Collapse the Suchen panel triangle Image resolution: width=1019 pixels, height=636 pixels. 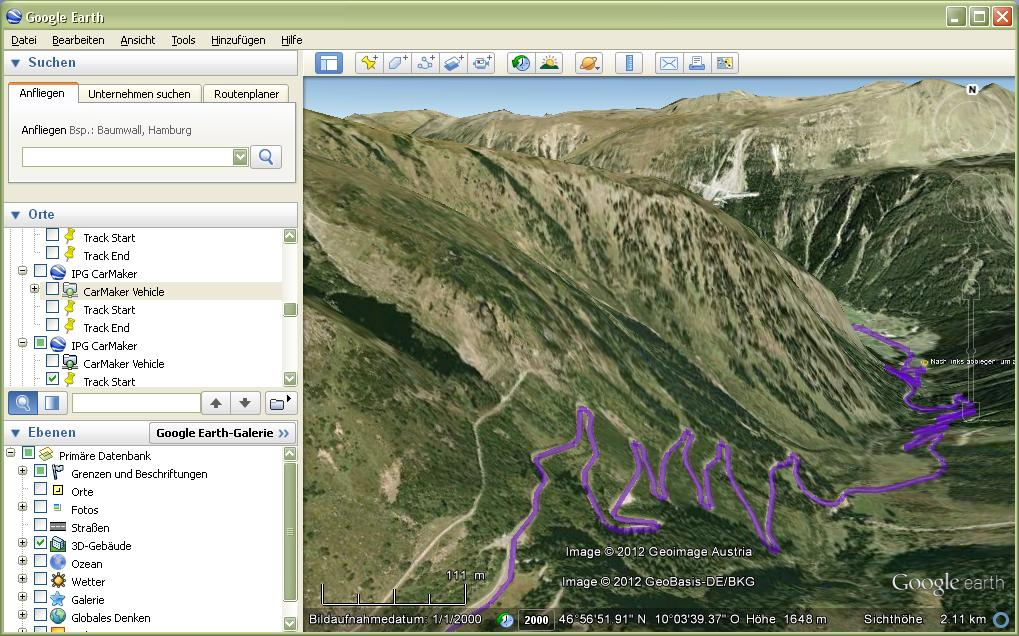tap(16, 63)
